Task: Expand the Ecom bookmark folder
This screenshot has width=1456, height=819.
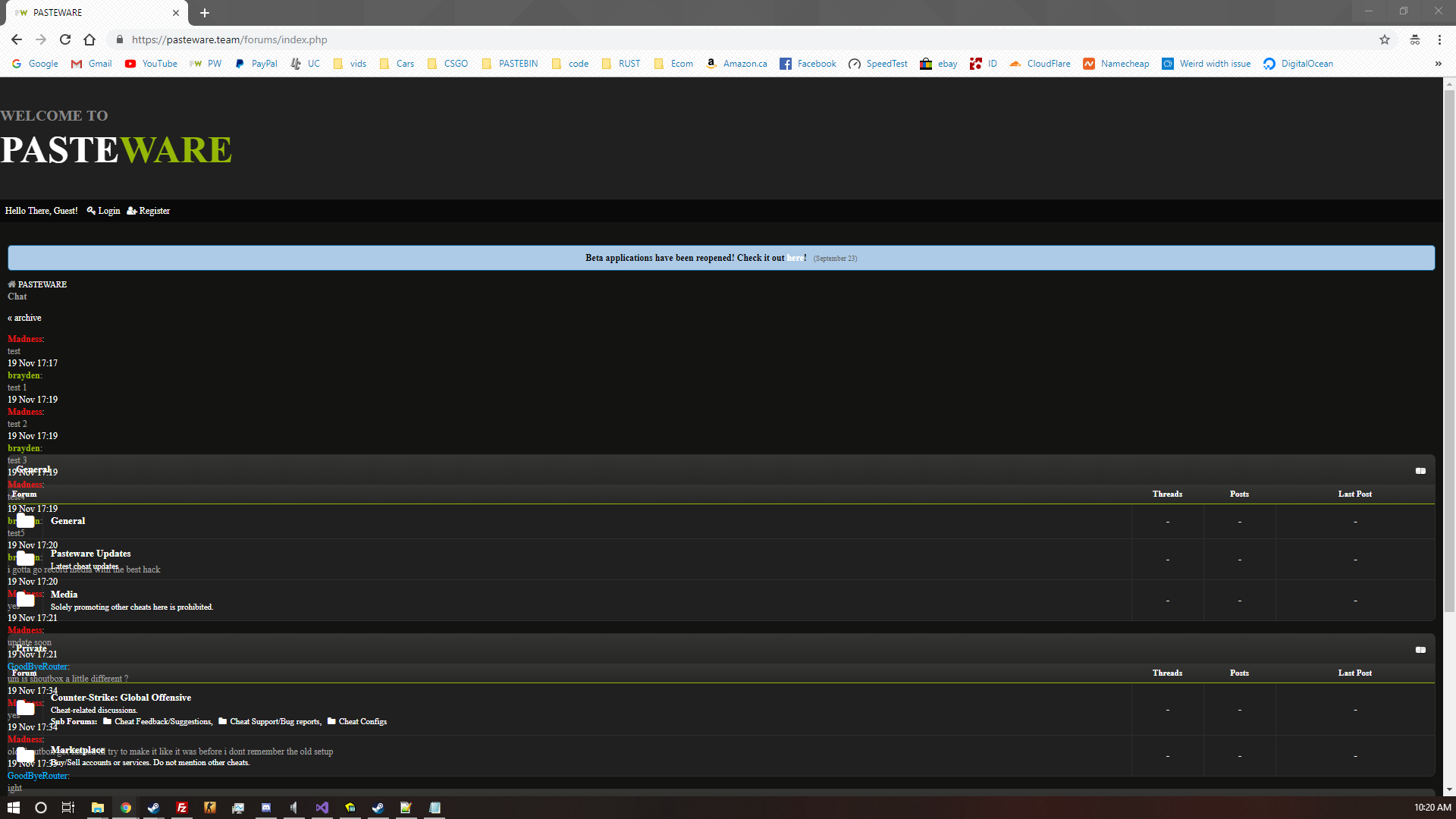Action: pyautogui.click(x=673, y=64)
